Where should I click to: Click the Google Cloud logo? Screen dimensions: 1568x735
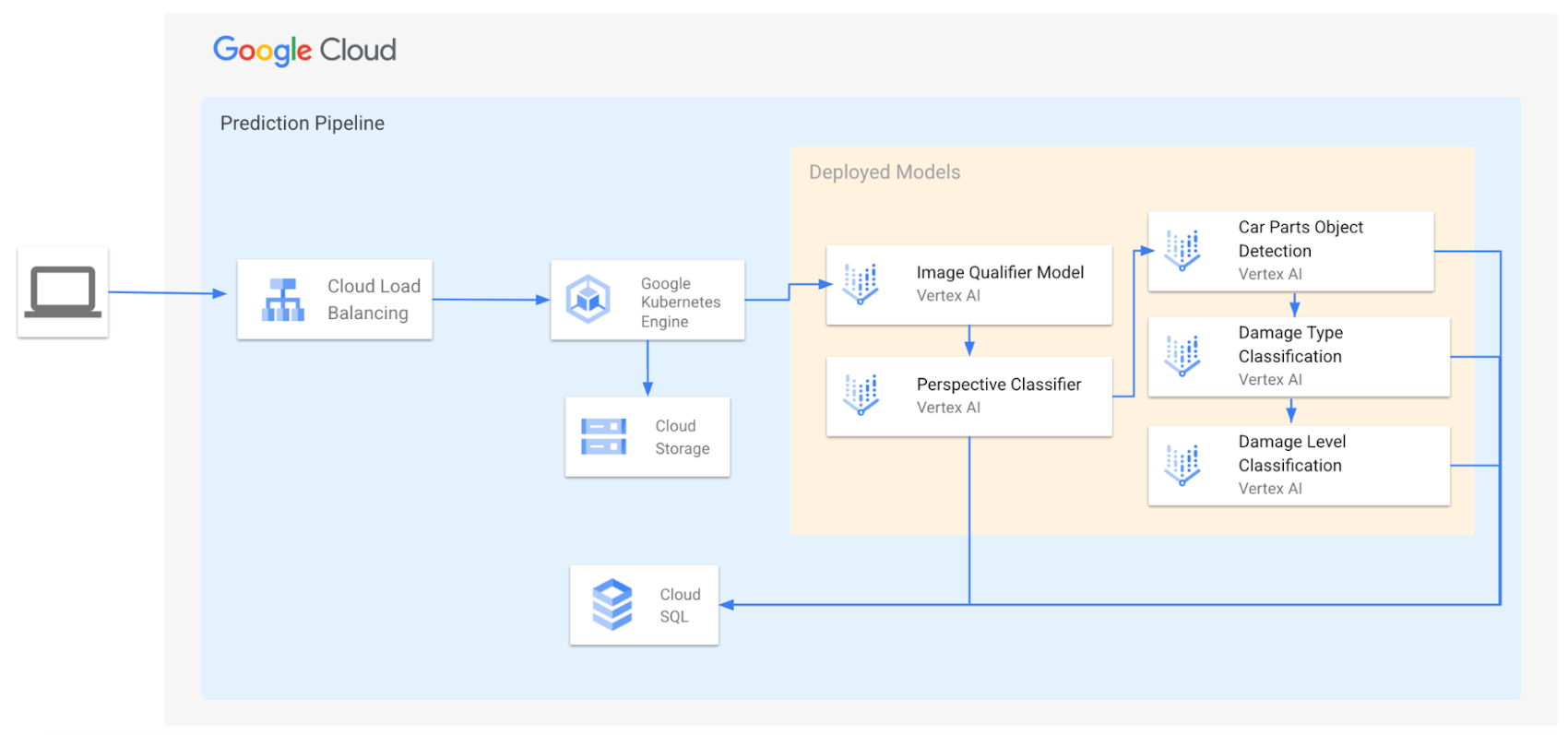(x=304, y=50)
